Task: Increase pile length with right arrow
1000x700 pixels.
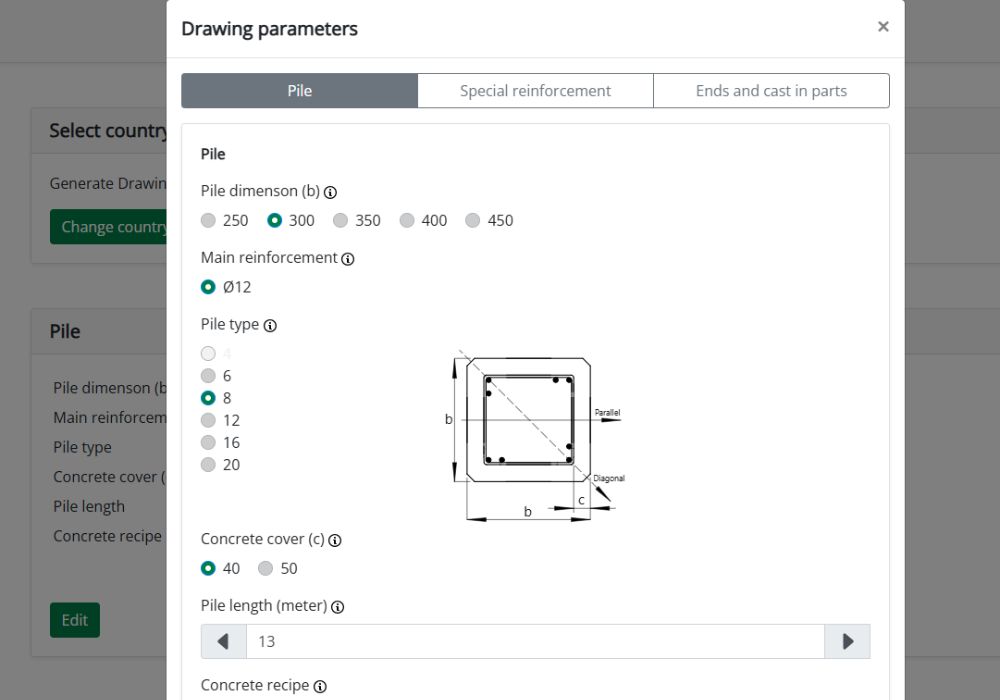Action: point(848,641)
